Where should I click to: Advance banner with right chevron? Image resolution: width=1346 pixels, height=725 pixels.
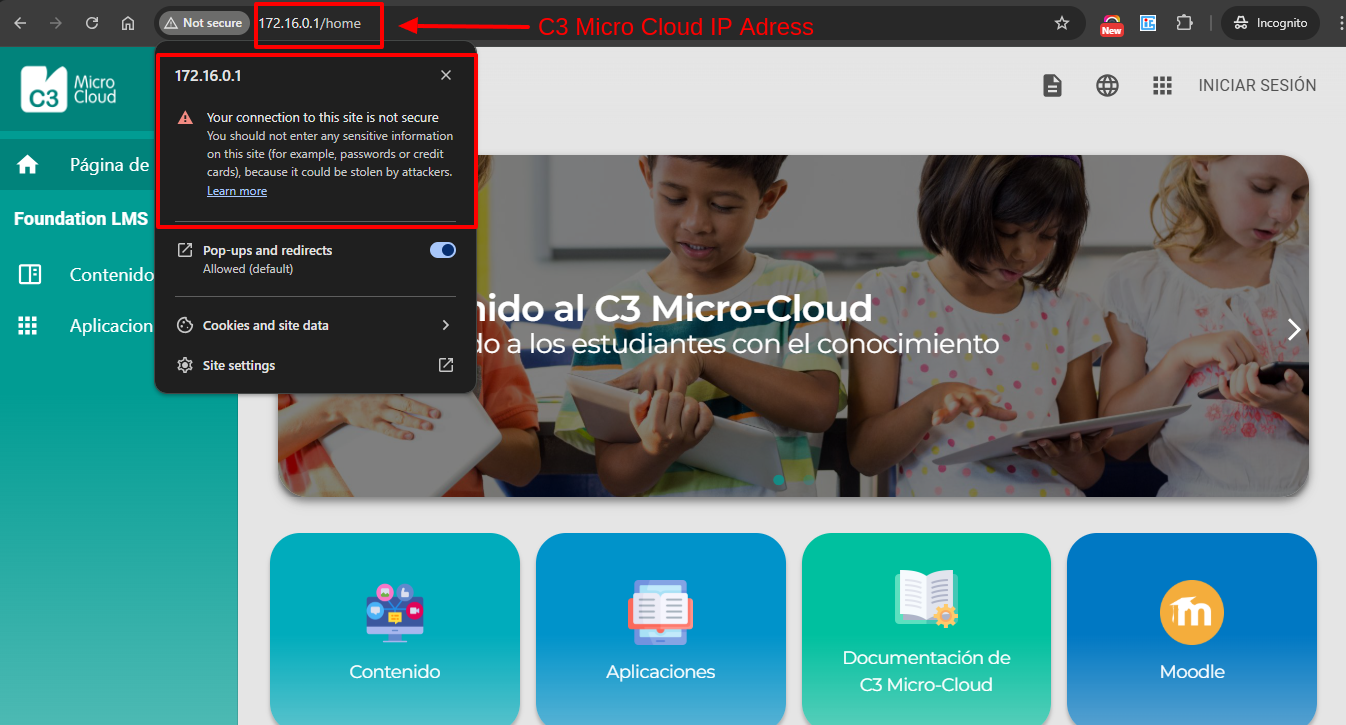point(1294,329)
